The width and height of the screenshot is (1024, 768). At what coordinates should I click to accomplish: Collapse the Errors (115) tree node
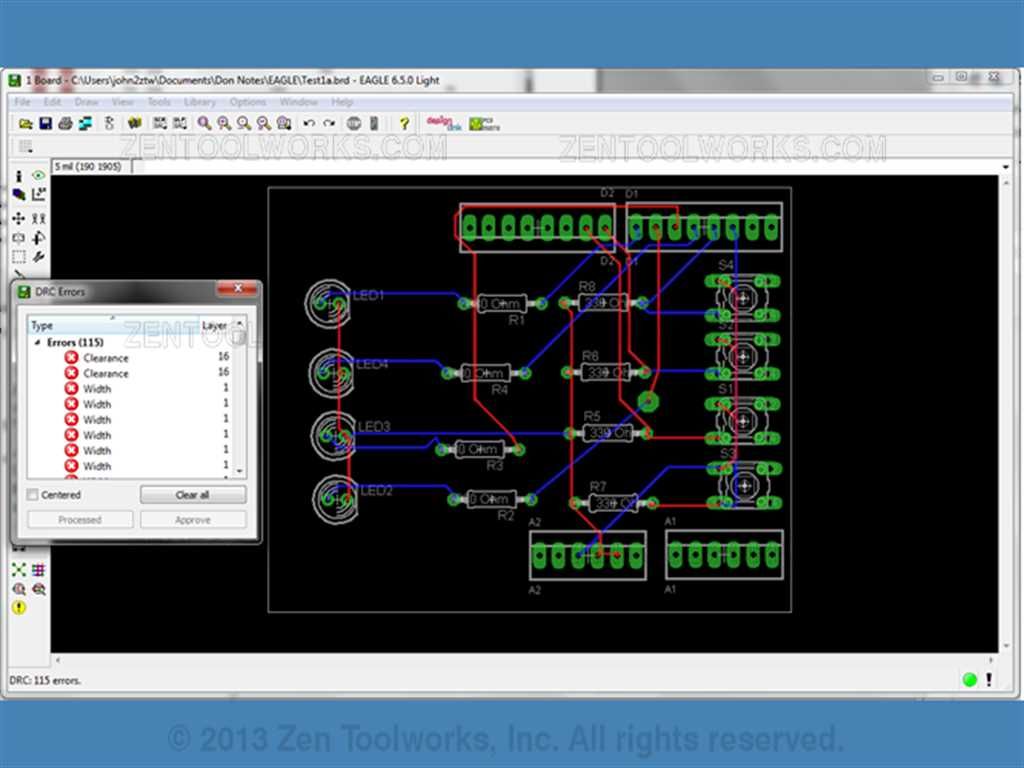pyautogui.click(x=37, y=342)
